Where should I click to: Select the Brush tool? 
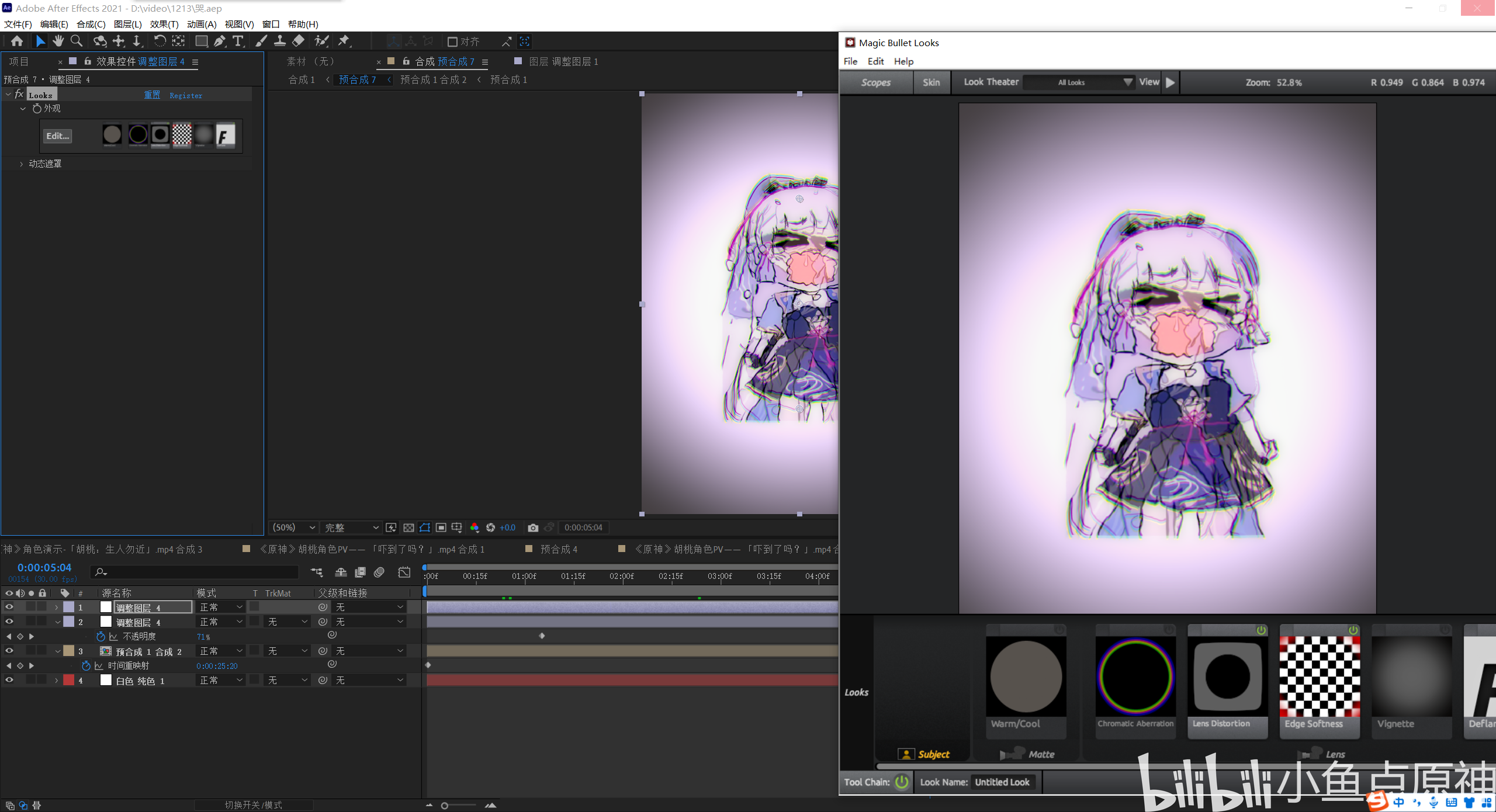click(261, 41)
